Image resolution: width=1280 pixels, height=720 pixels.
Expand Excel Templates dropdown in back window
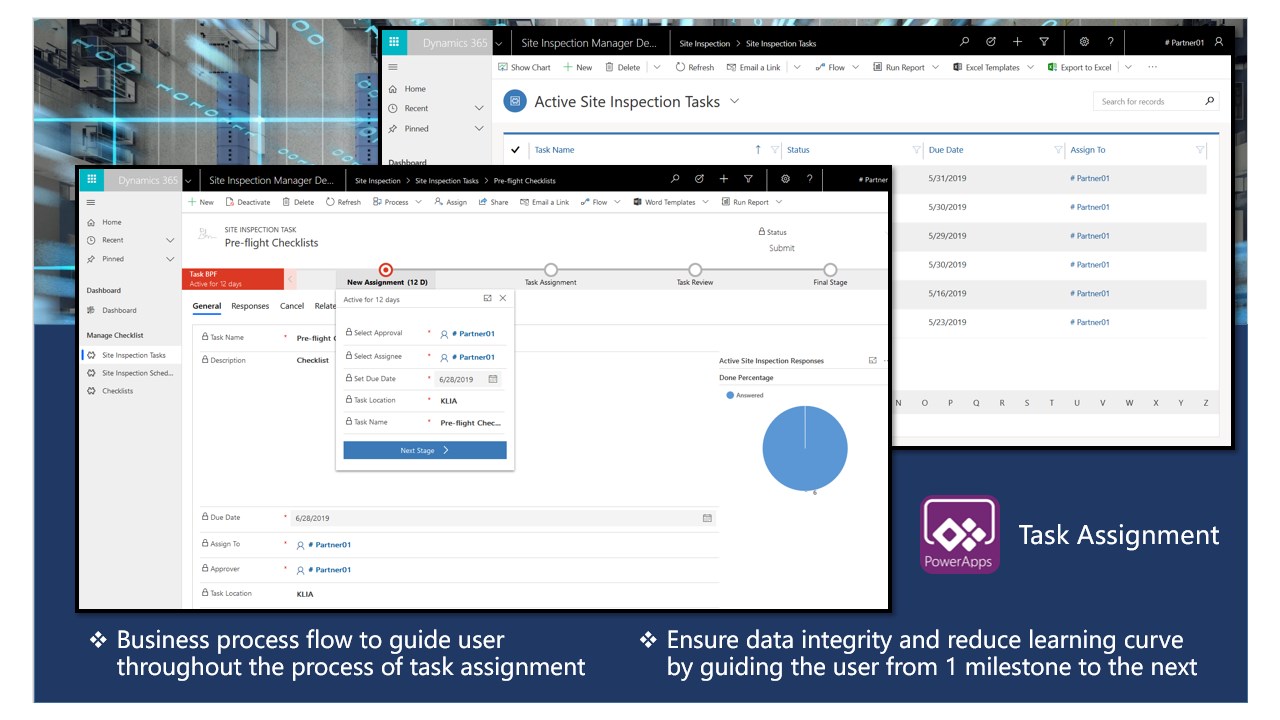pos(1032,67)
